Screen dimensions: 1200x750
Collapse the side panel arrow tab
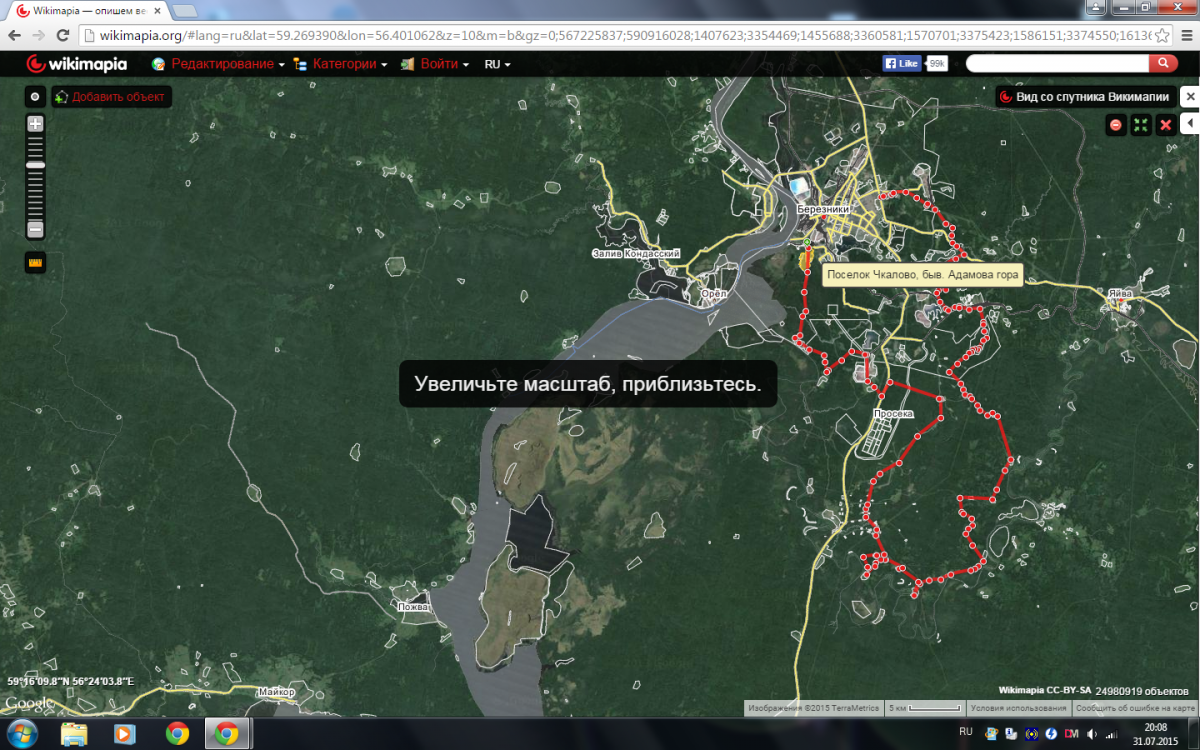coord(1190,123)
